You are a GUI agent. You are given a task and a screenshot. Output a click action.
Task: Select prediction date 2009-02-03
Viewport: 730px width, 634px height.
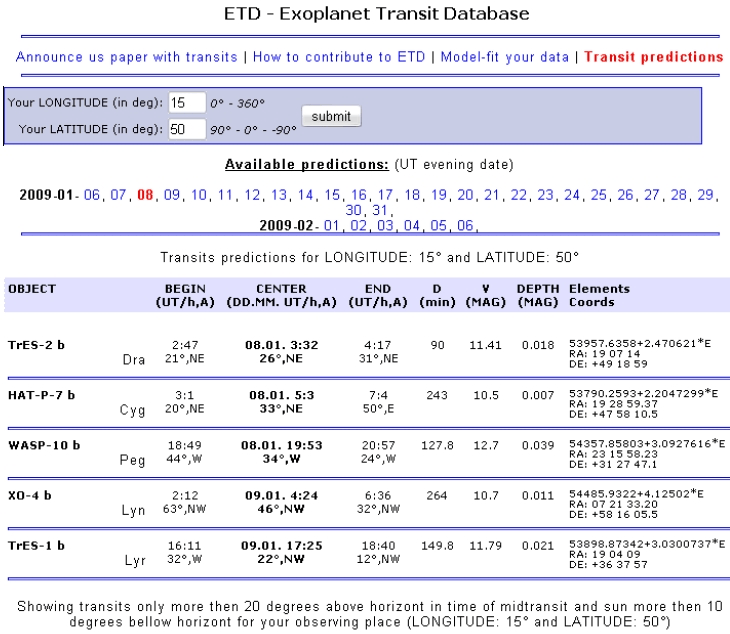(x=385, y=225)
